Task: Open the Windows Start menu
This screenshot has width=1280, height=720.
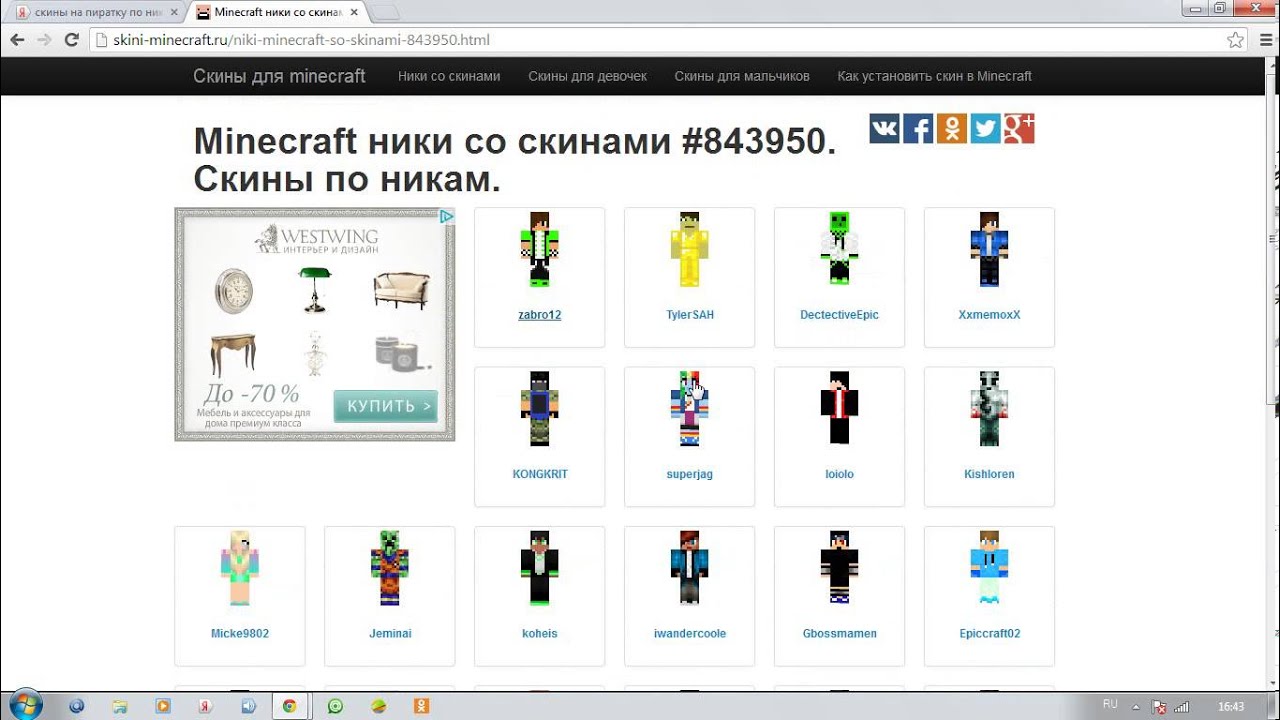Action: [24, 705]
